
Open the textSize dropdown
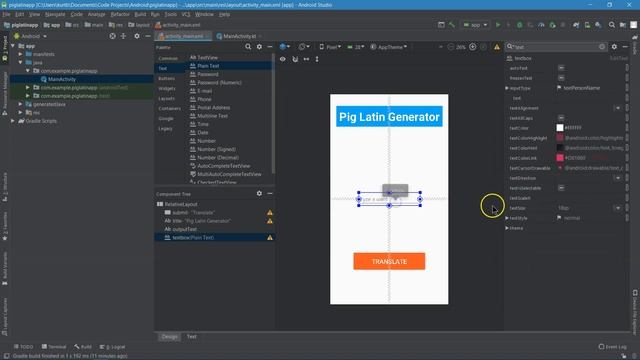coord(618,208)
